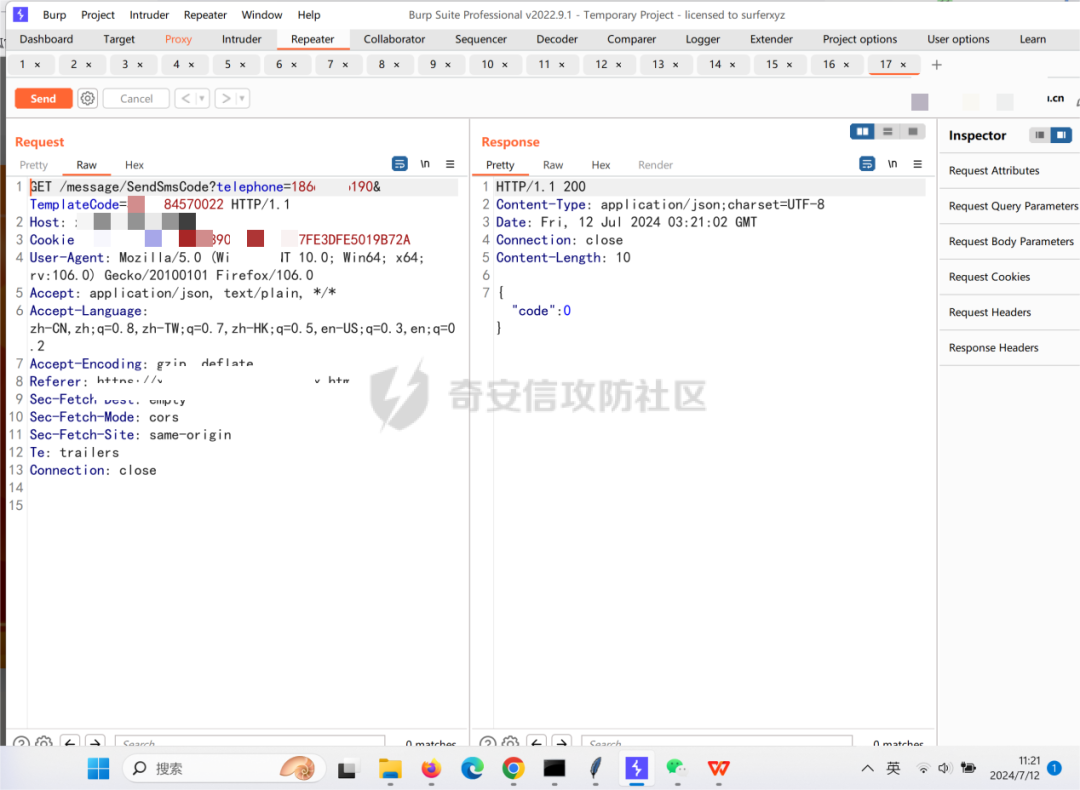Focus the Response search field

(x=717, y=743)
